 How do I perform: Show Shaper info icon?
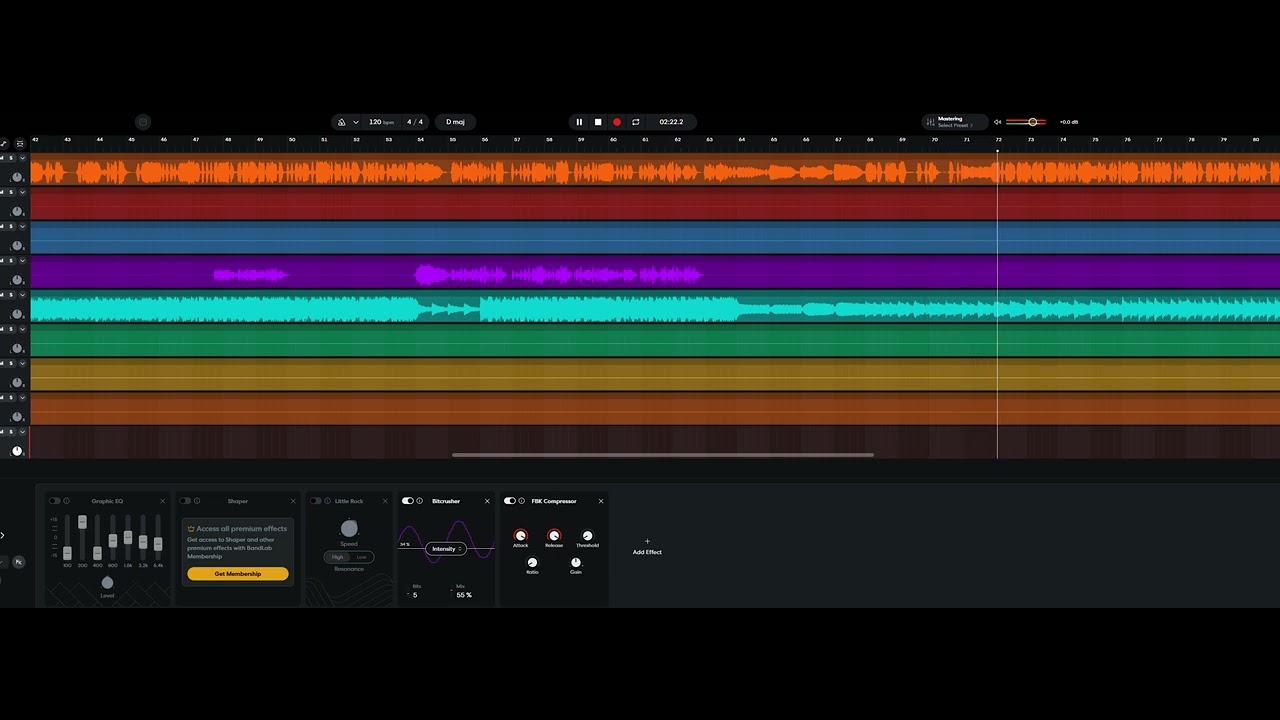point(197,501)
